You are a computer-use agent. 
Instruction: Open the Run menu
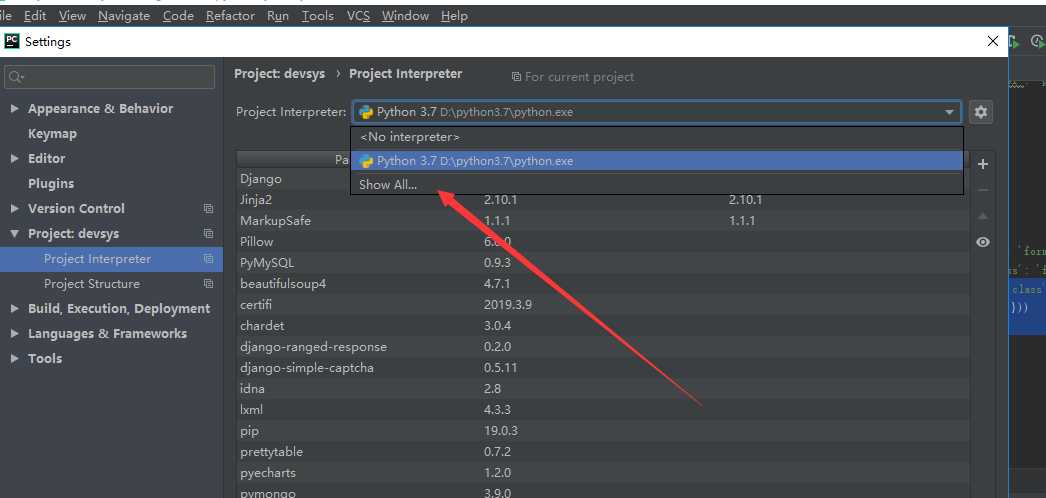(x=278, y=15)
